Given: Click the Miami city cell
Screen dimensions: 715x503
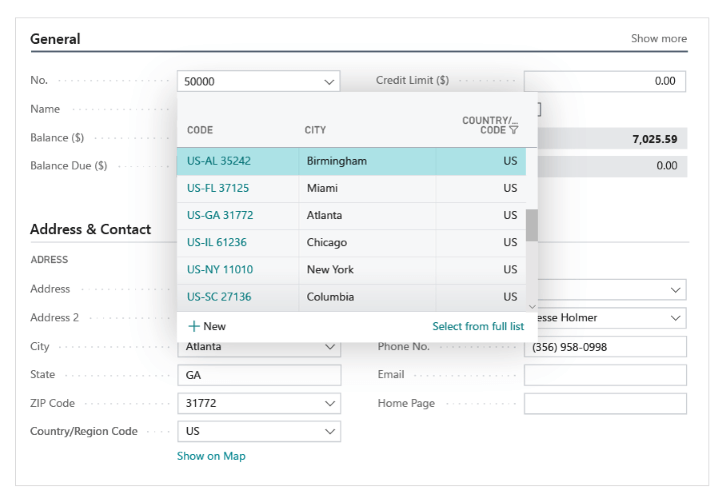Looking at the screenshot, I should click(x=367, y=188).
